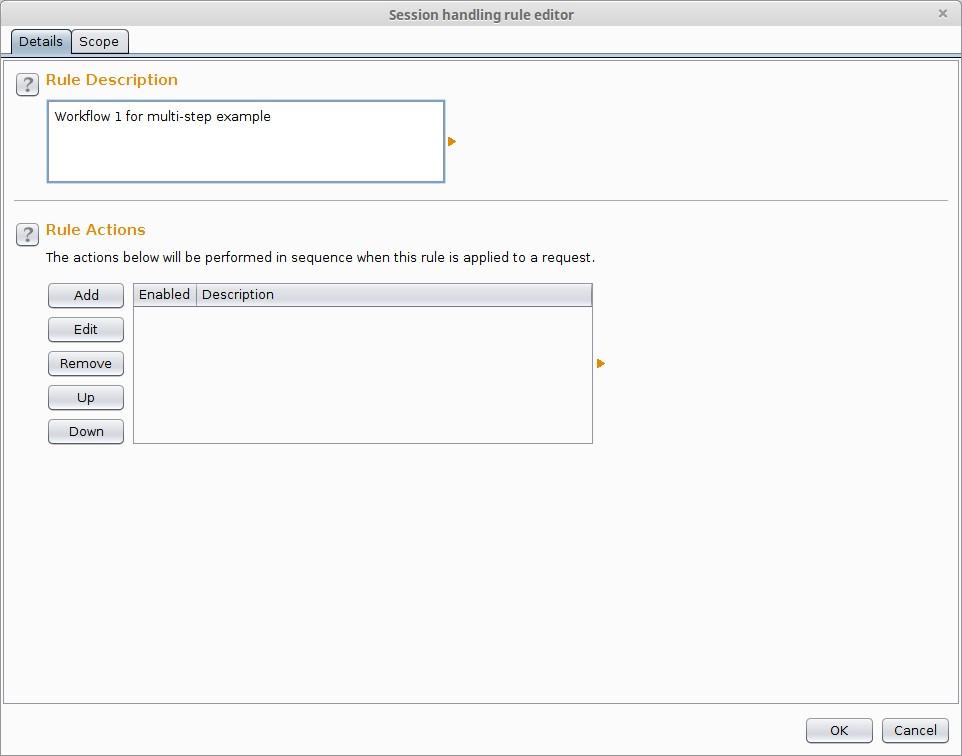The image size is (962, 756).
Task: Remove the selected rule action
Action: [86, 363]
